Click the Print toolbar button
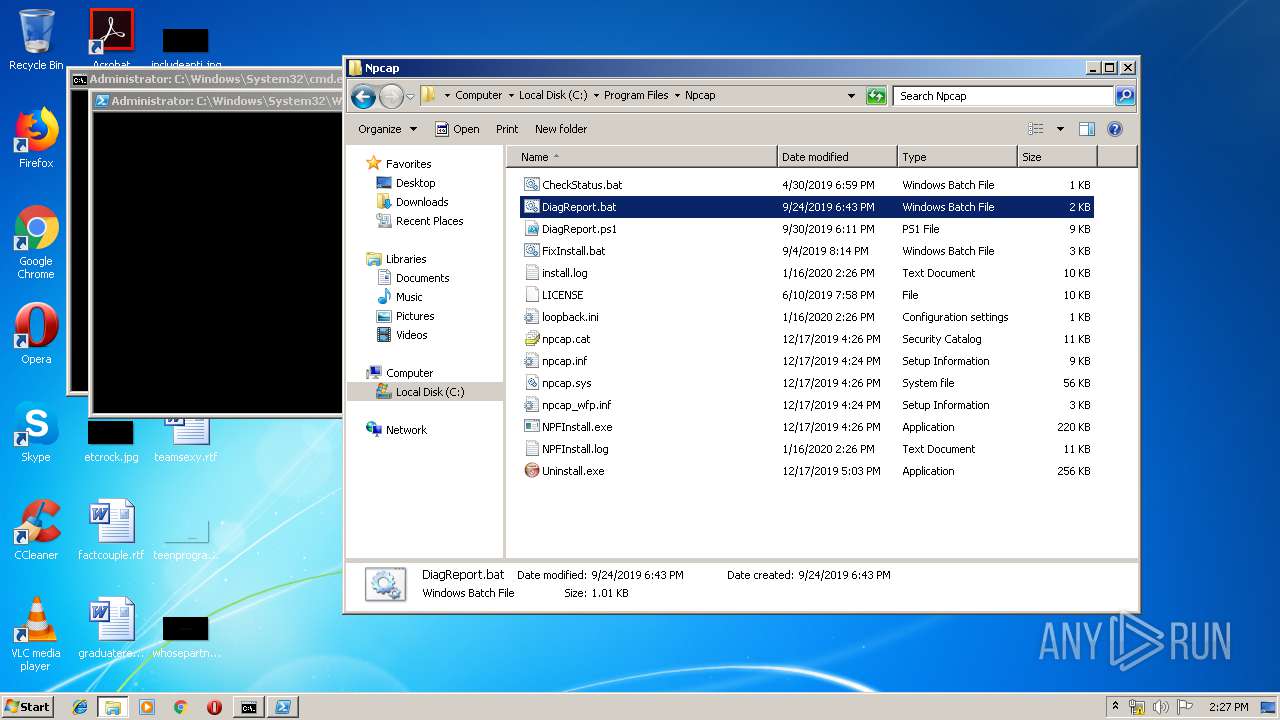Screen dimensions: 1280x720 (507, 129)
